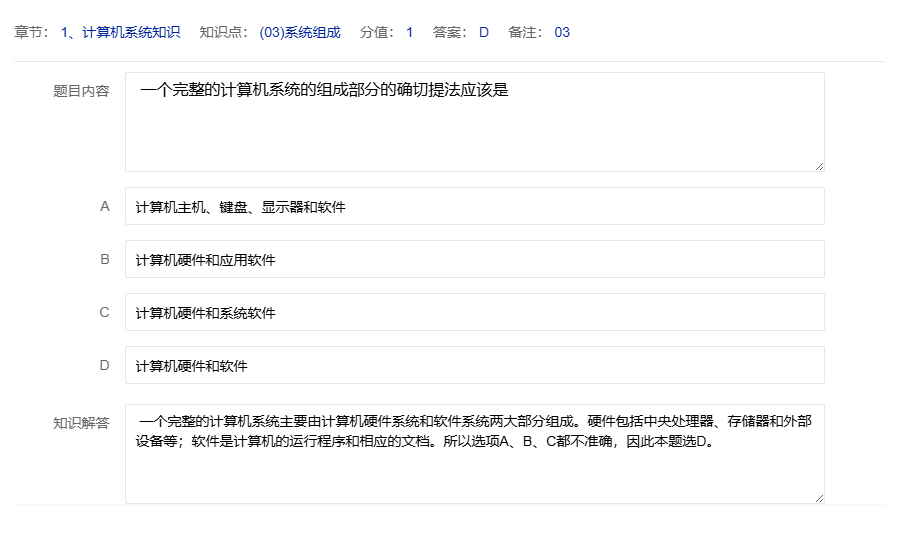897x533 pixels.
Task: Select option C field 计算机硬件和系统软件
Action: click(474, 313)
